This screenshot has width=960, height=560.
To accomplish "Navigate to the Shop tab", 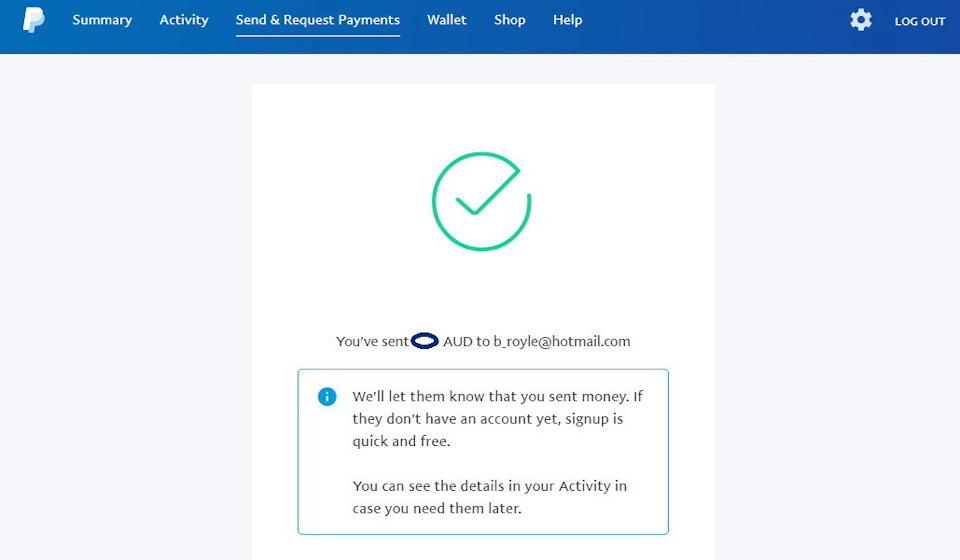I will click(509, 20).
